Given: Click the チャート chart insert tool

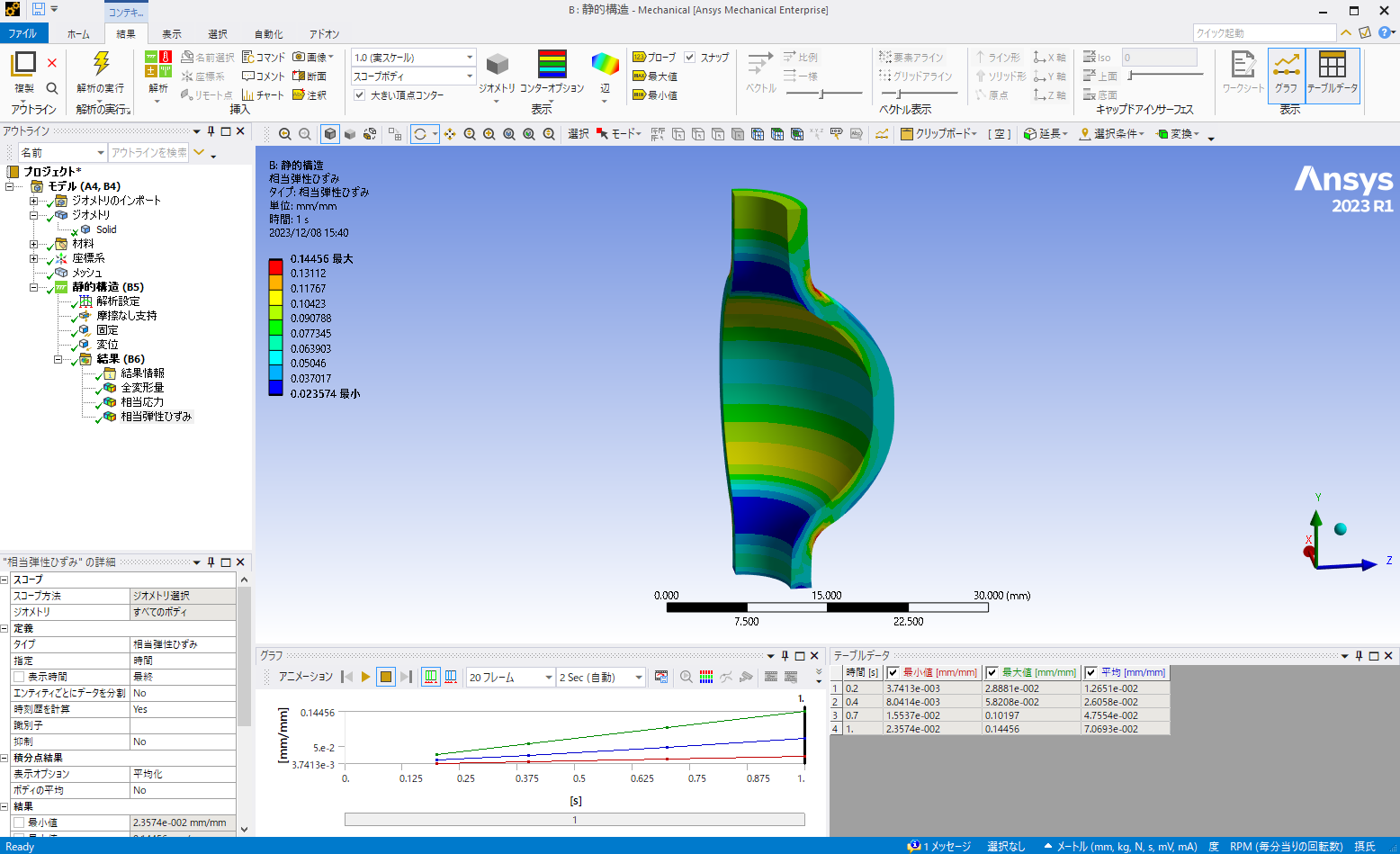Looking at the screenshot, I should coord(263,95).
